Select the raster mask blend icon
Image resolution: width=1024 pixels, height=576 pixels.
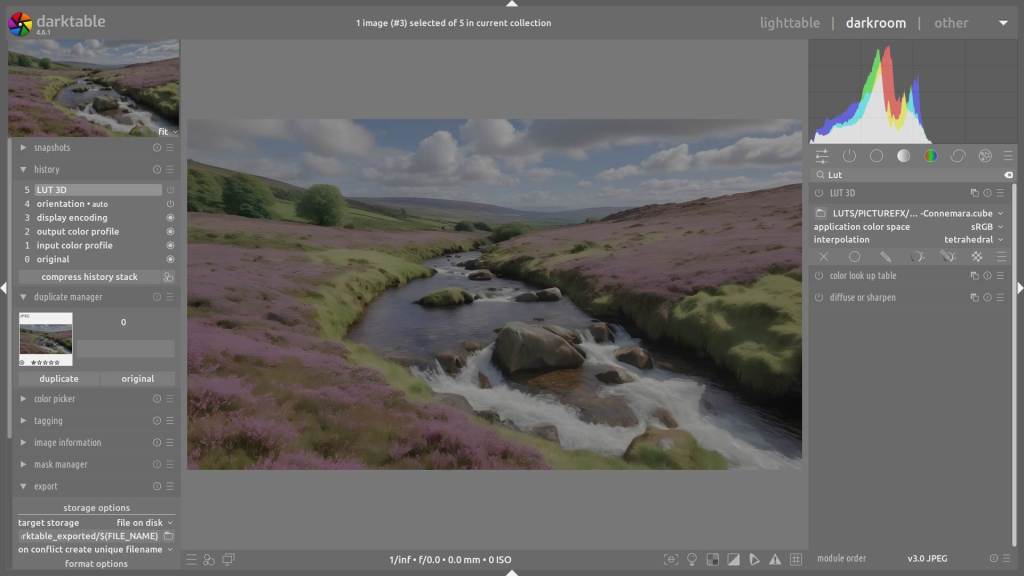click(977, 257)
